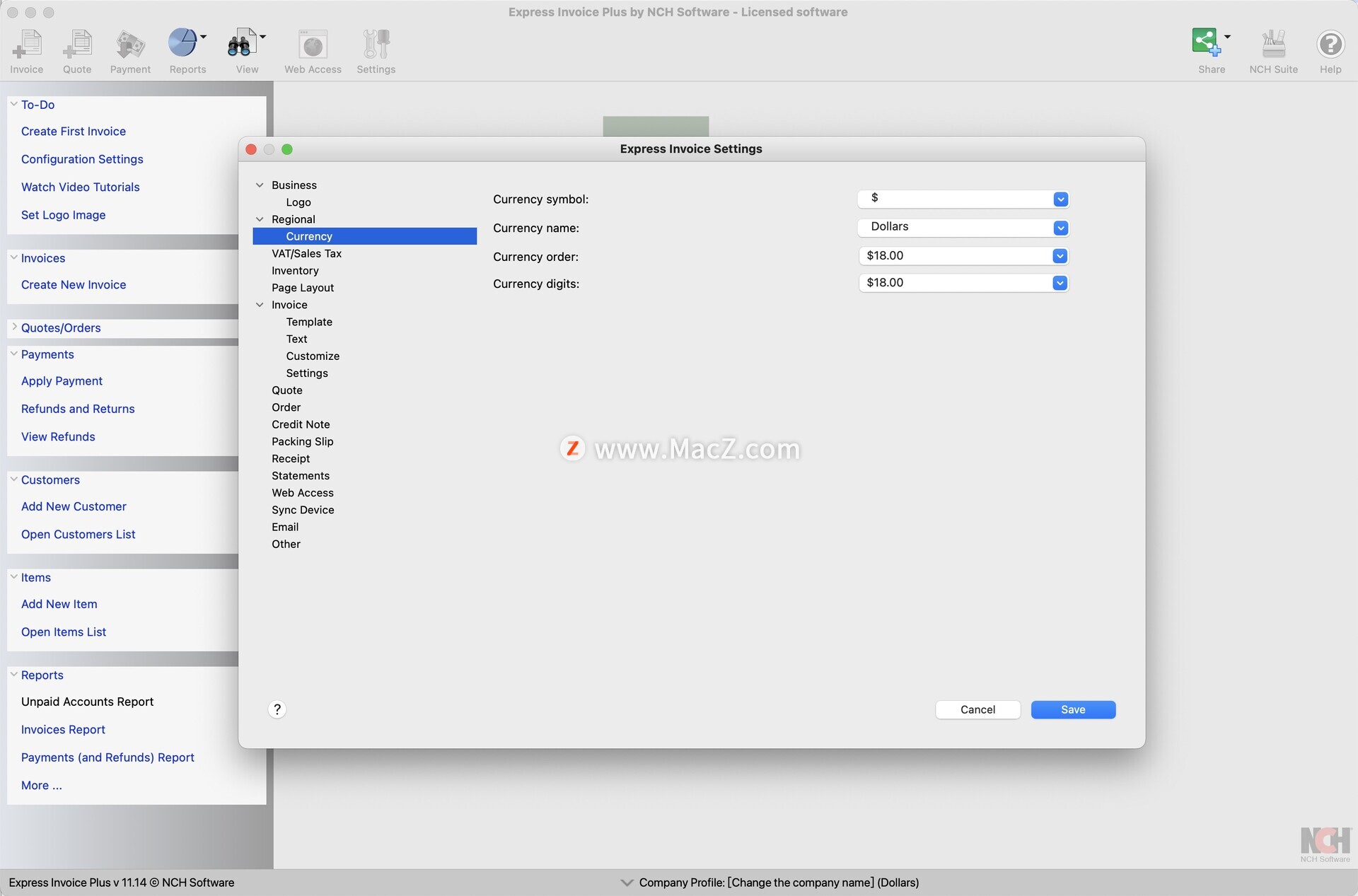Collapse the Reports sidebar section
Image resolution: width=1358 pixels, height=896 pixels.
pos(13,674)
